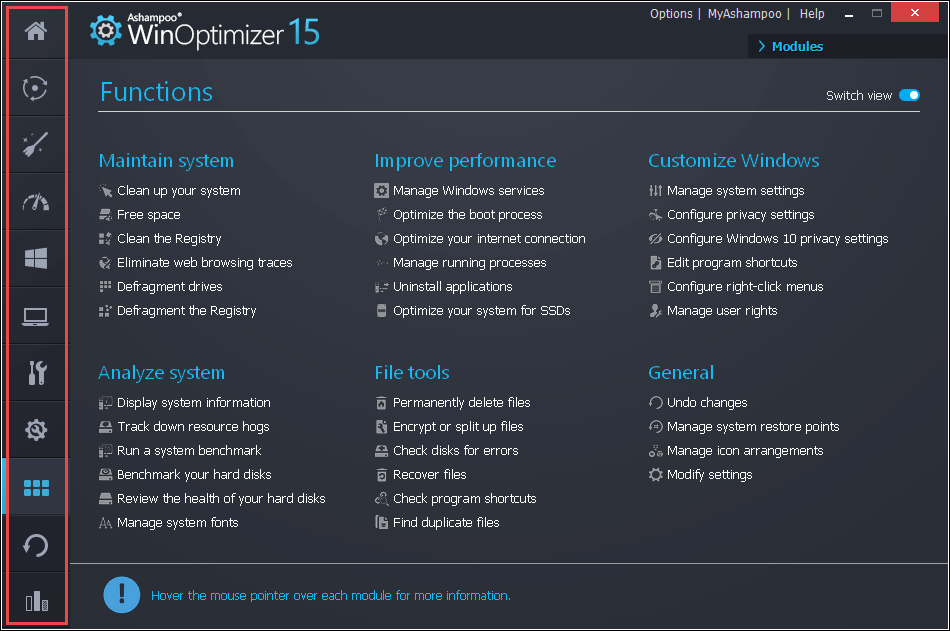Click the blue exclamation info icon
Image resolution: width=950 pixels, height=631 pixels.
(122, 594)
